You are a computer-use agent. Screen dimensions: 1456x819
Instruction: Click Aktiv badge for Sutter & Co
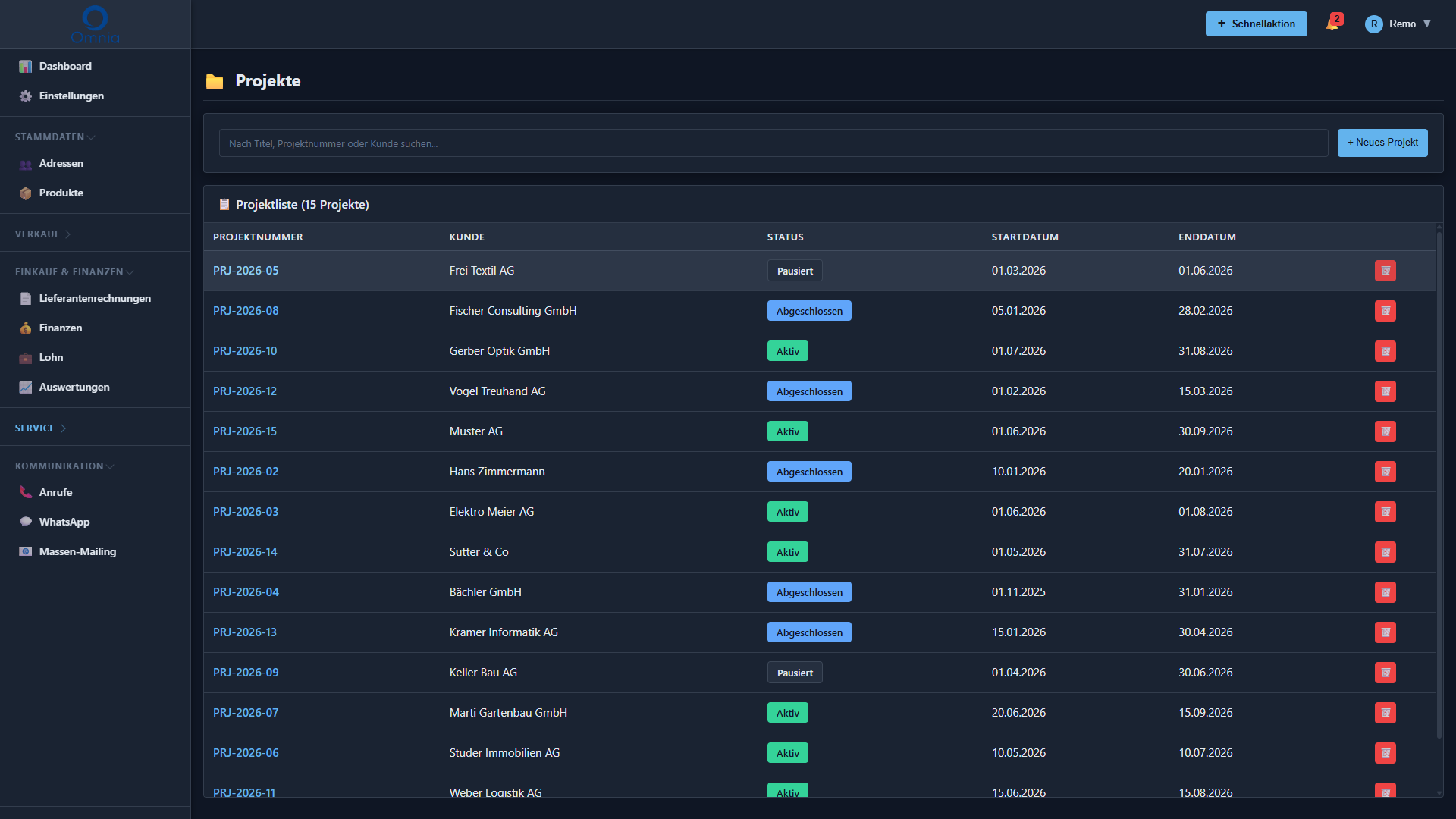pyautogui.click(x=787, y=552)
